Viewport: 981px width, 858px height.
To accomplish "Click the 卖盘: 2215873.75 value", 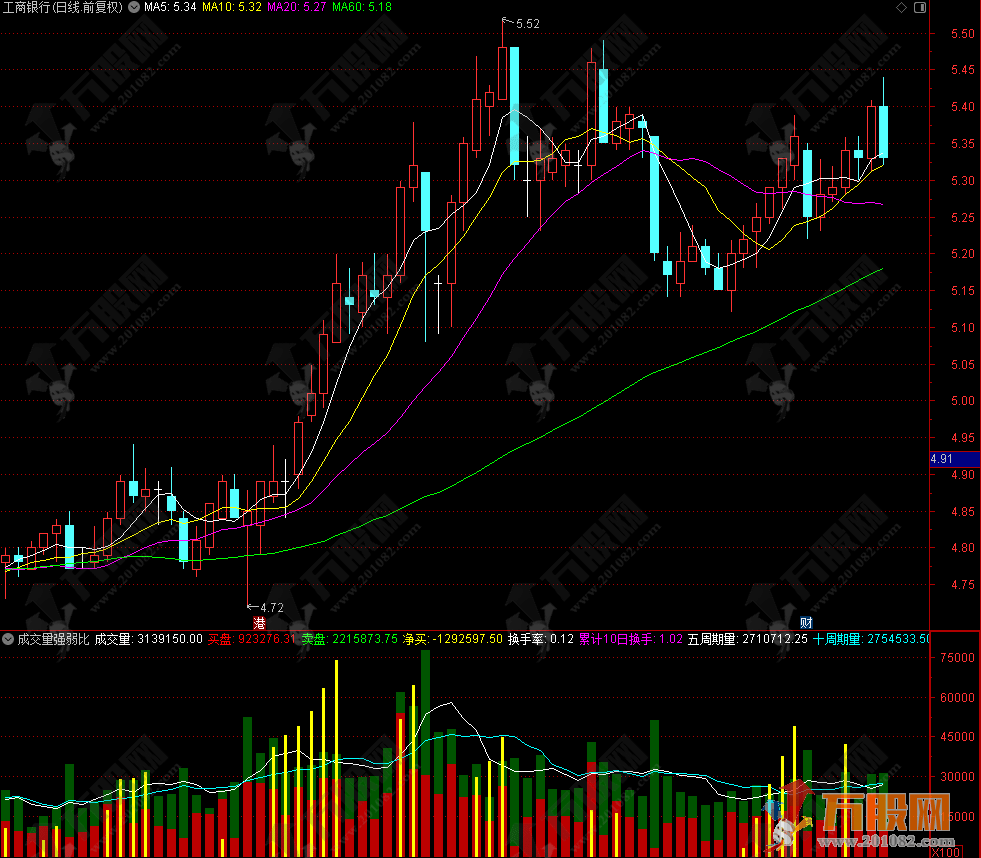I will click(350, 639).
